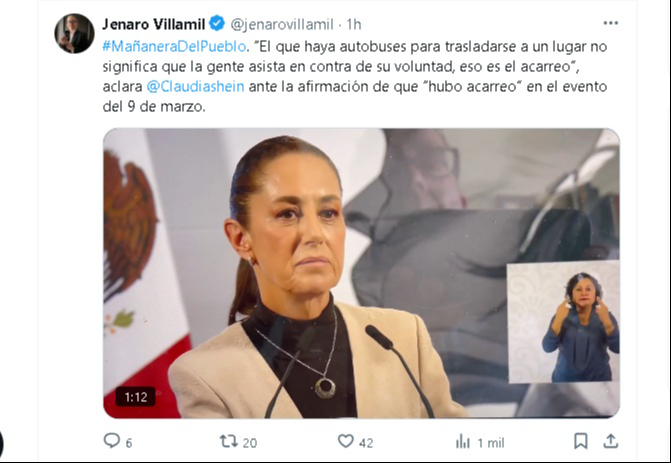Open the #MañaneraDelPueblo hashtag
Screen dimensions: 671x463
pos(174,46)
